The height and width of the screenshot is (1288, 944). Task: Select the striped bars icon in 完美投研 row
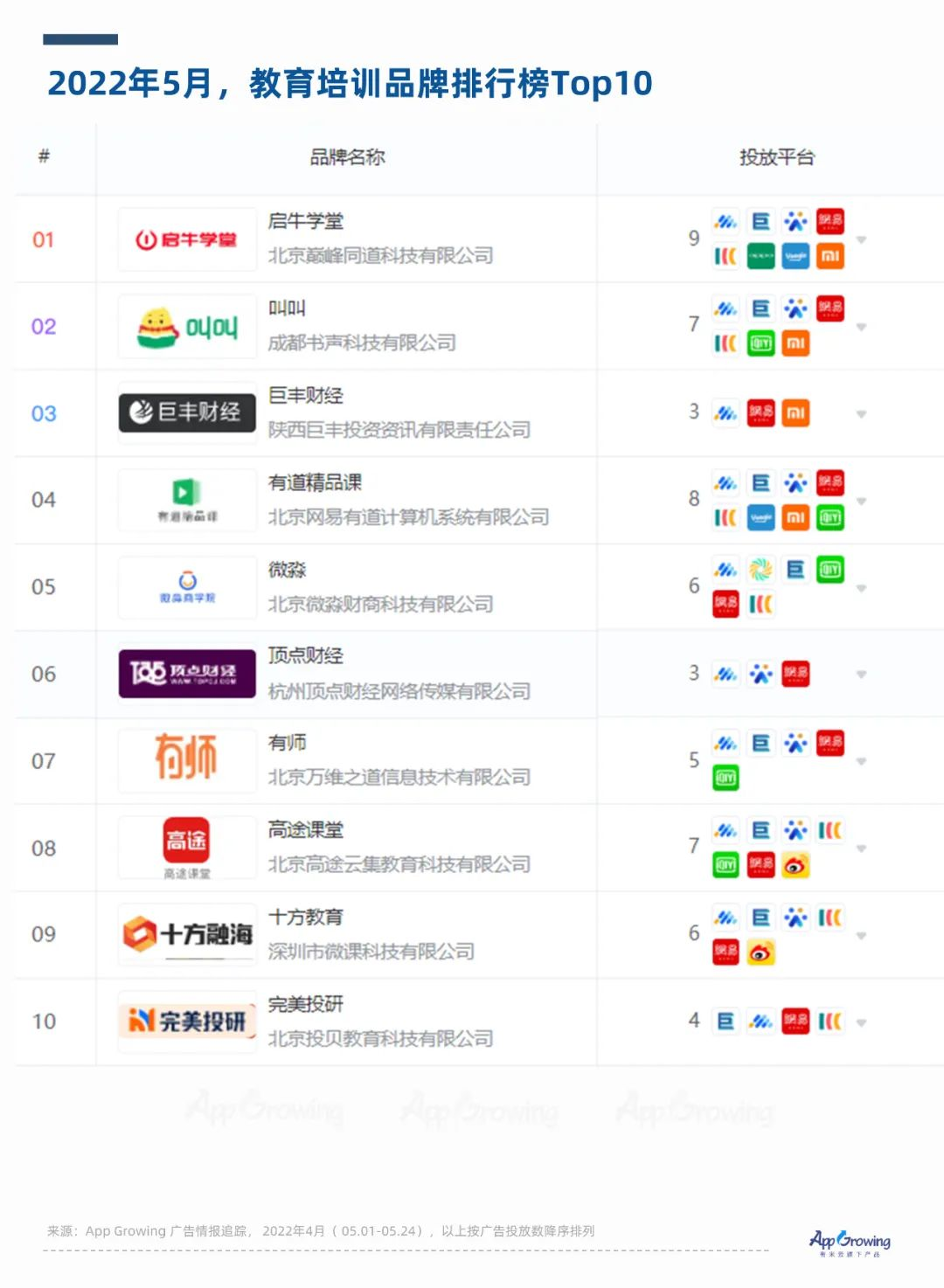pos(830,1021)
